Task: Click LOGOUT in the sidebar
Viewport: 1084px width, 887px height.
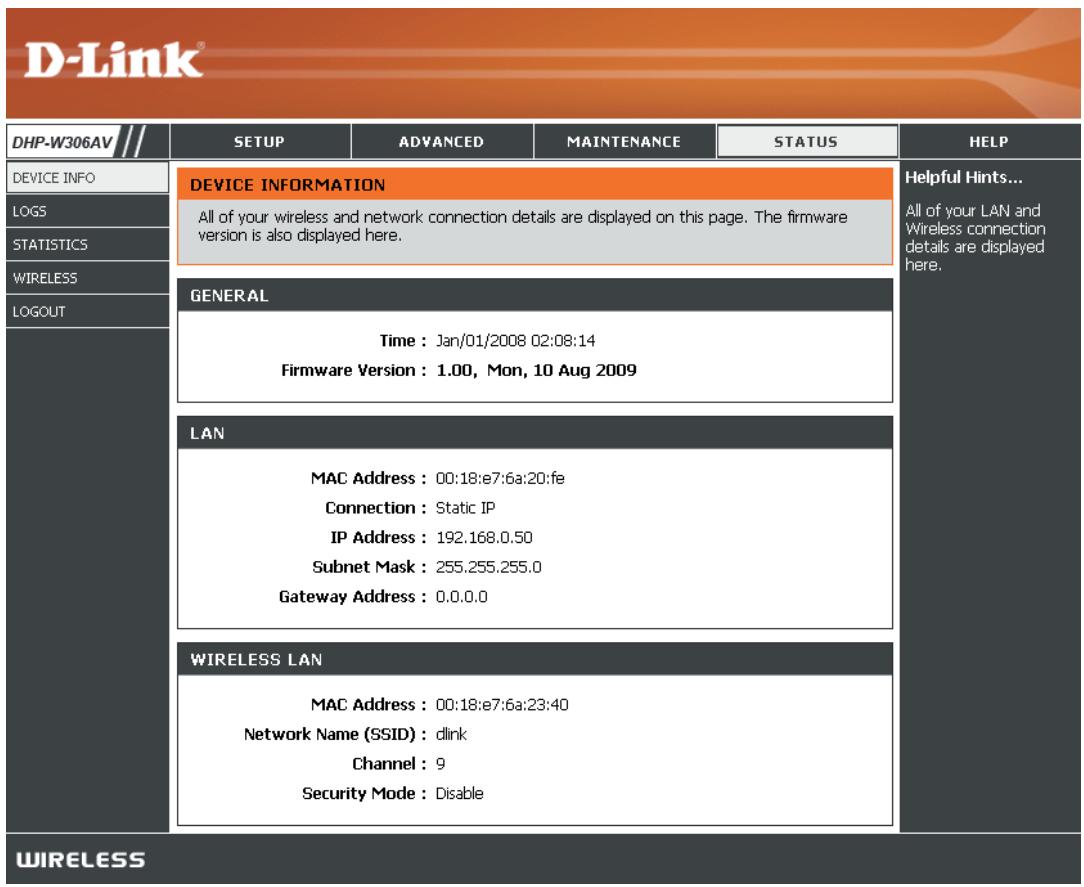Action: click(87, 311)
